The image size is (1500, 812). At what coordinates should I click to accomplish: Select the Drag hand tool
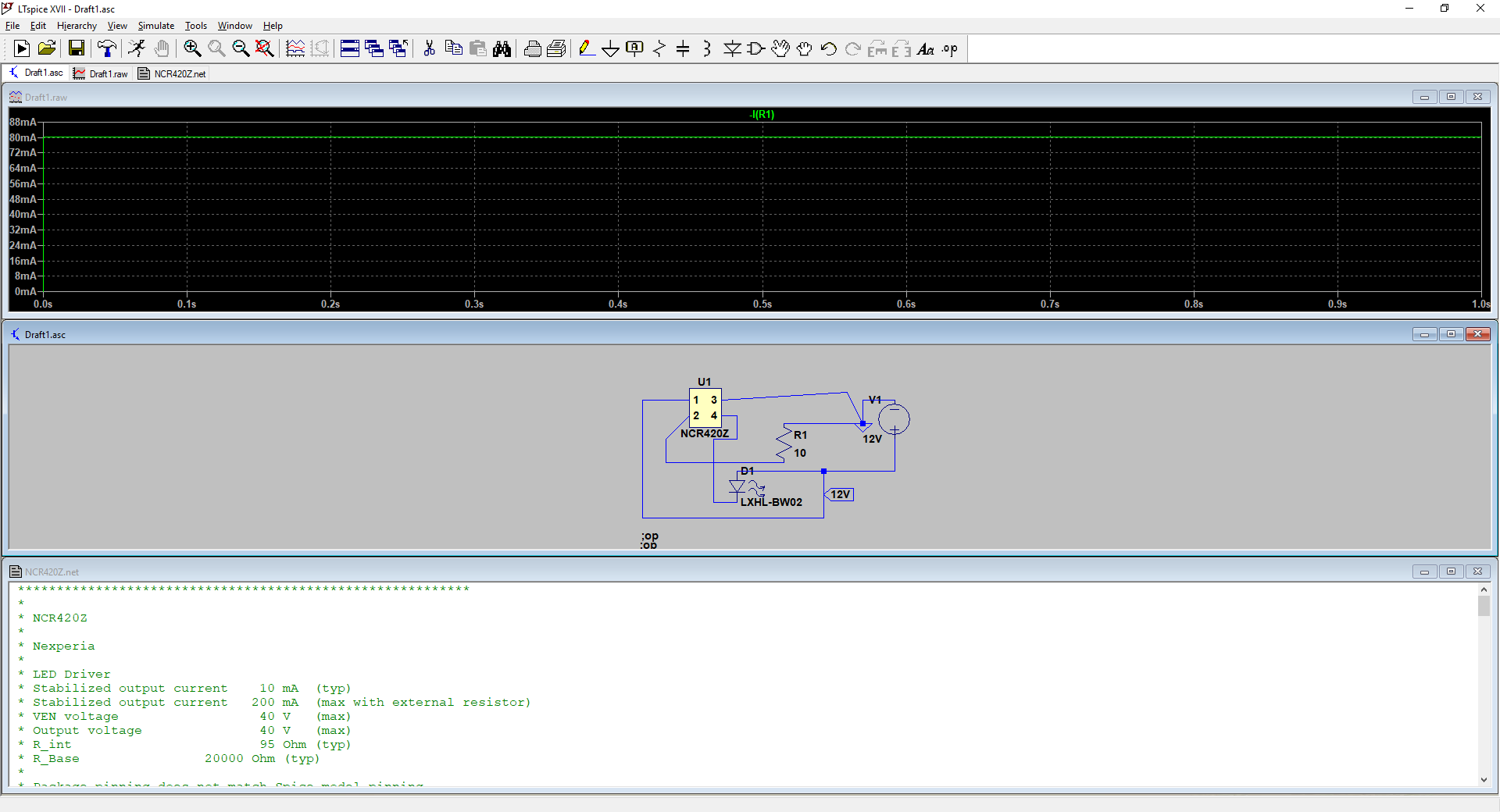point(805,49)
